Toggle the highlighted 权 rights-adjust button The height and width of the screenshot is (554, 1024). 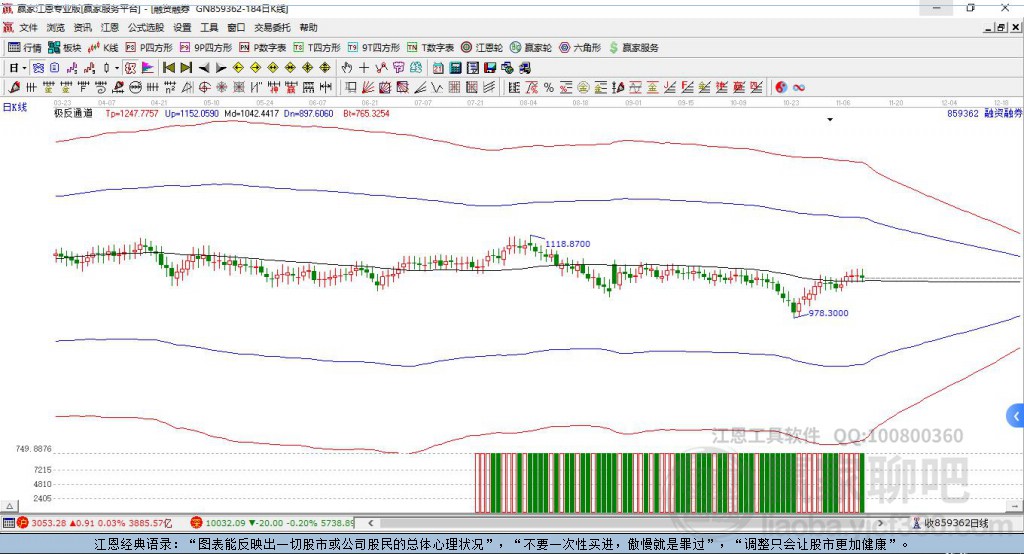pos(130,68)
